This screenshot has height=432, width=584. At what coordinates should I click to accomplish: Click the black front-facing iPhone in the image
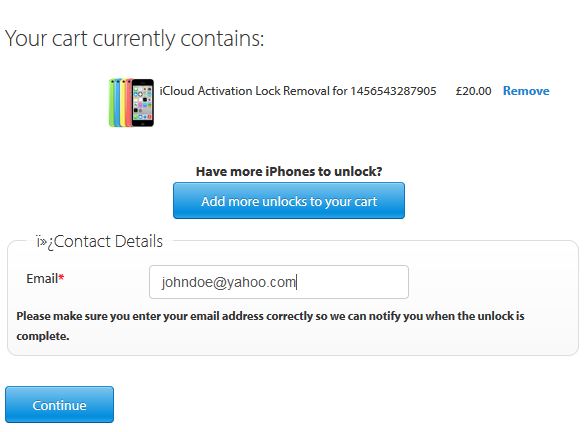click(143, 102)
